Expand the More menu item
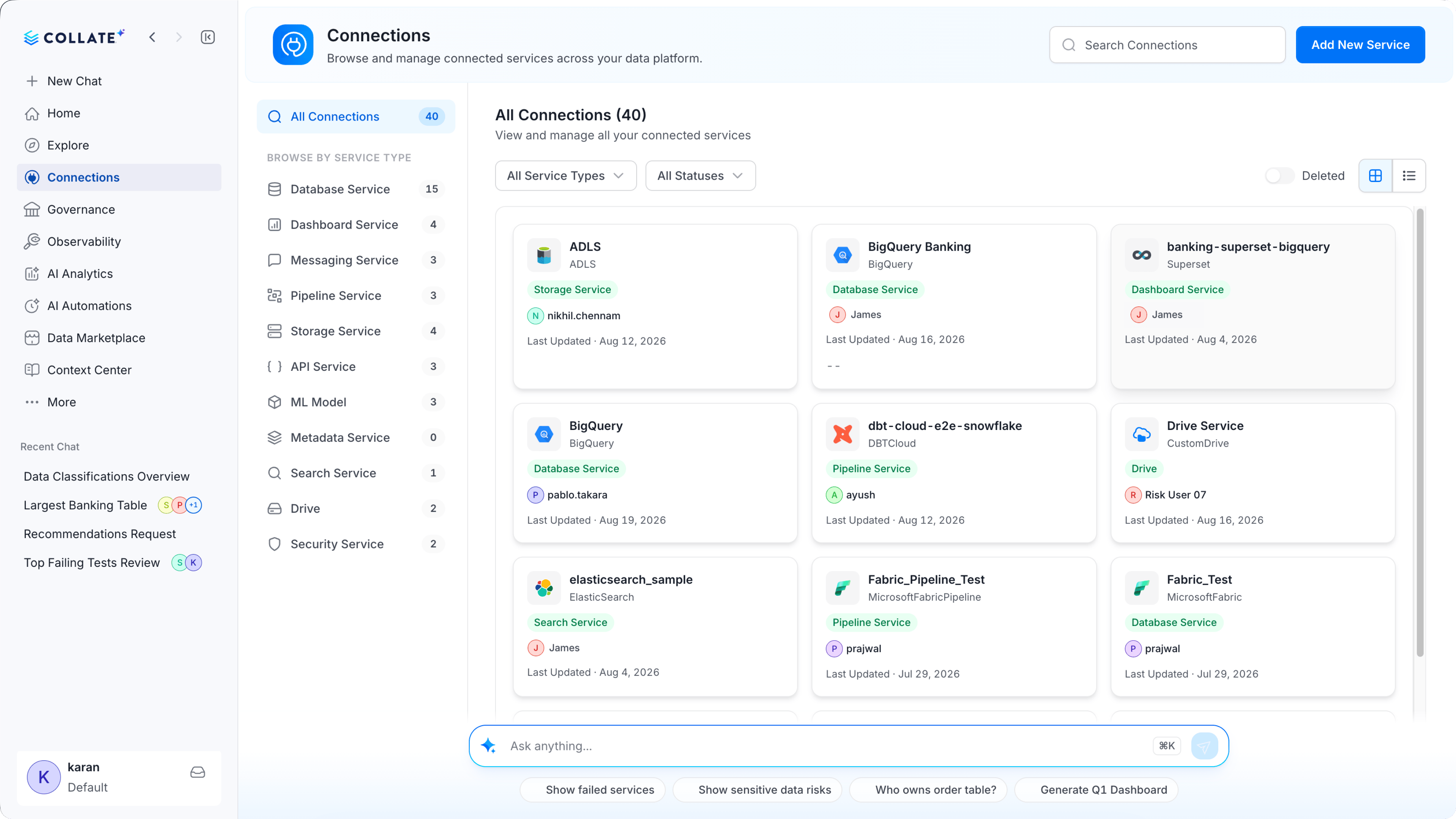1456x819 pixels. (119, 402)
